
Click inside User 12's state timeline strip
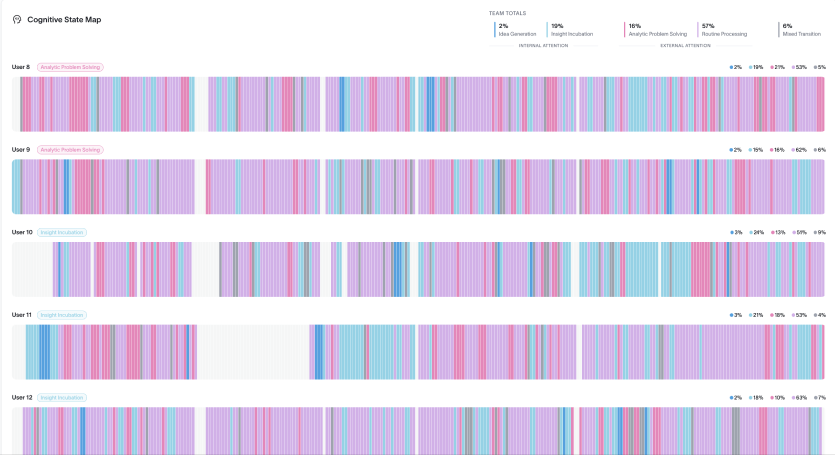418,430
